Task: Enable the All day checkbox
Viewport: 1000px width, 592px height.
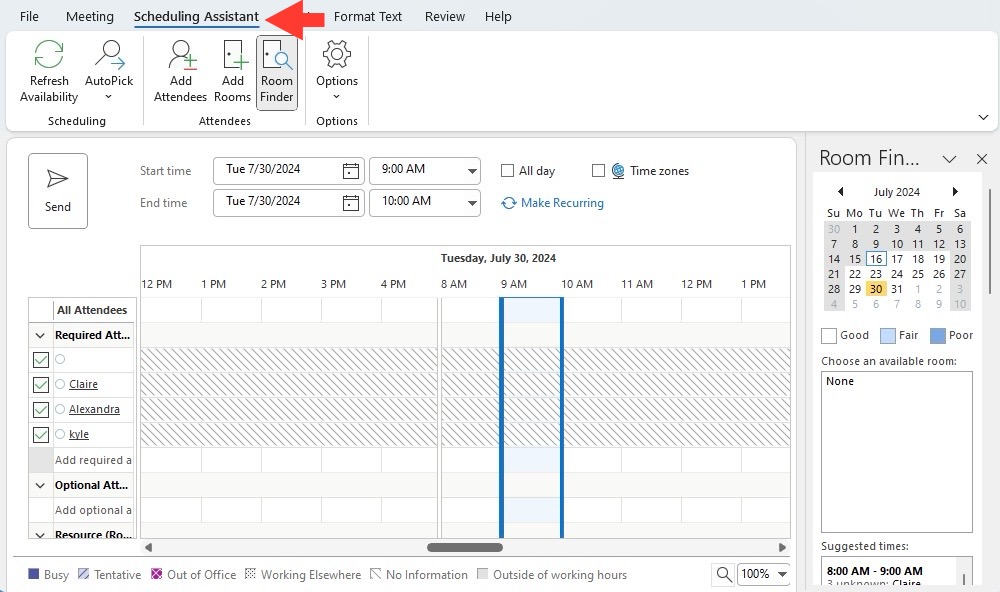Action: pos(508,170)
